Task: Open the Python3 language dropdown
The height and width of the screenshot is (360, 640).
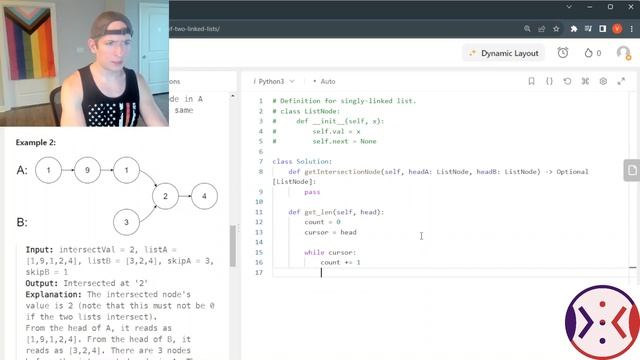Action: (274, 81)
